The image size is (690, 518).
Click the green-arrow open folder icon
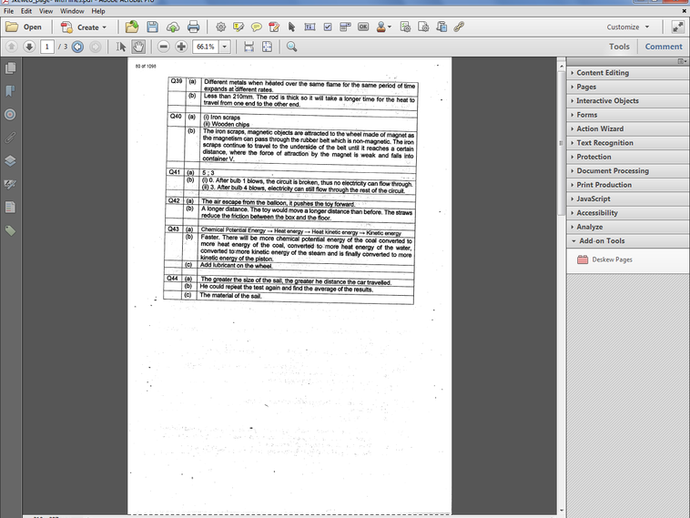pyautogui.click(x=132, y=27)
